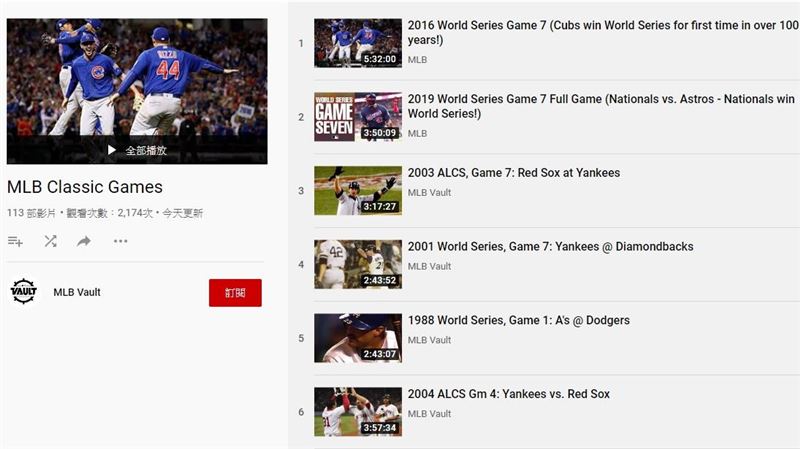Viewport: 800px width, 449px height.
Task: Click the MLB Classic Games playlist title
Action: [85, 187]
